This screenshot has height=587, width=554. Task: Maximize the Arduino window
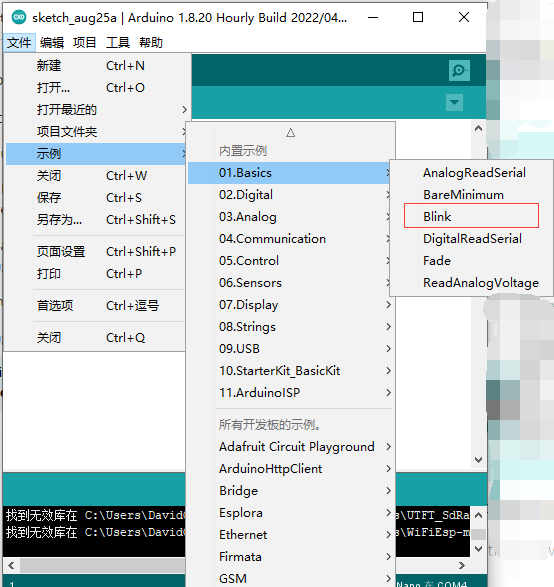tap(418, 17)
